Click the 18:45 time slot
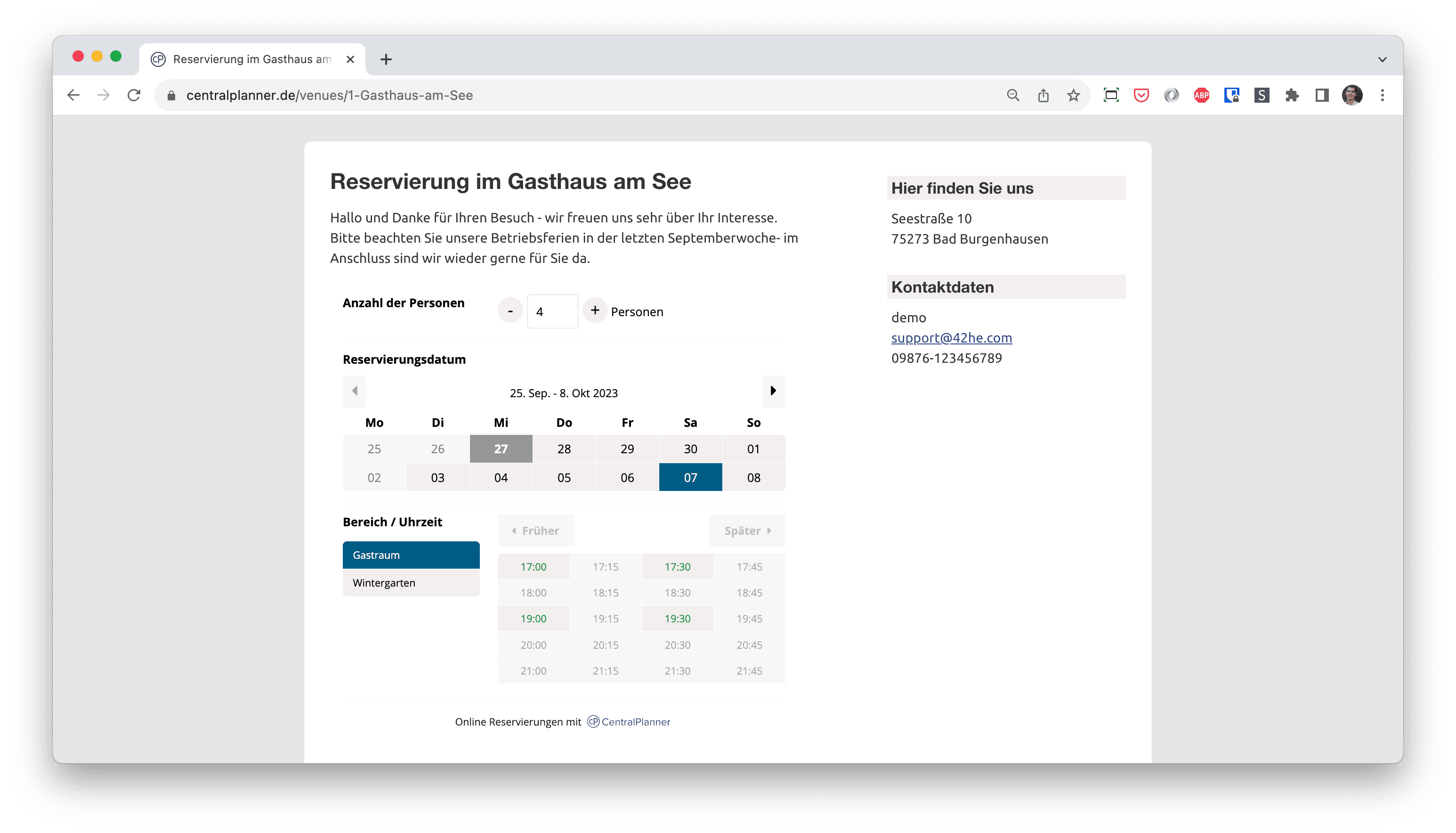 750,593
